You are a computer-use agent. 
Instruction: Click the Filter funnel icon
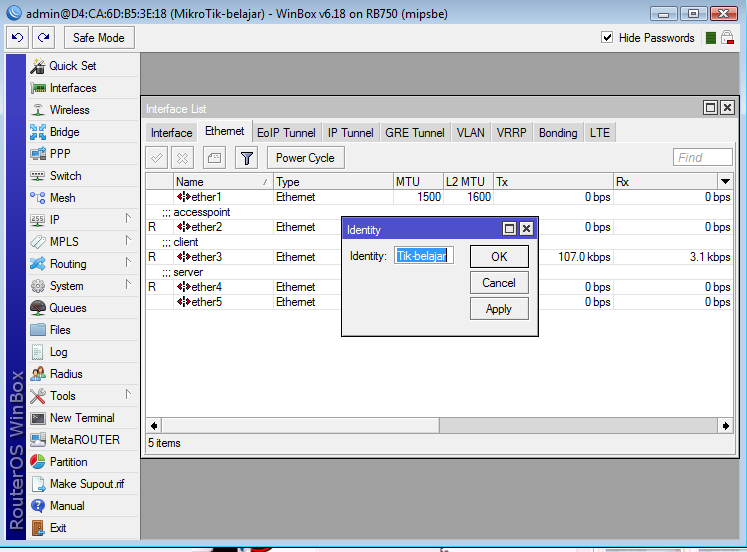point(246,158)
